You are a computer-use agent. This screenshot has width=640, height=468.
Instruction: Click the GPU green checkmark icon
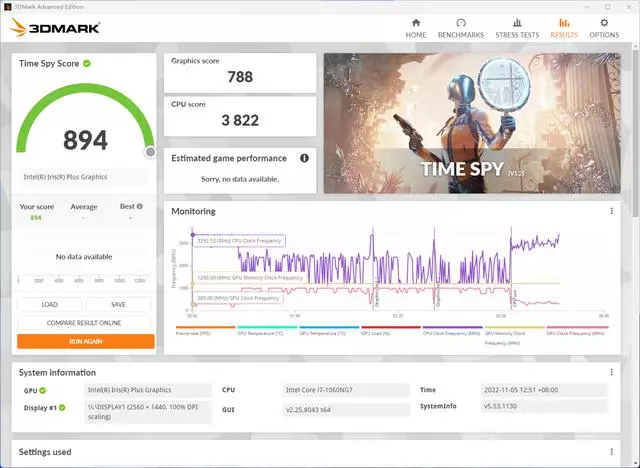[x=43, y=390]
